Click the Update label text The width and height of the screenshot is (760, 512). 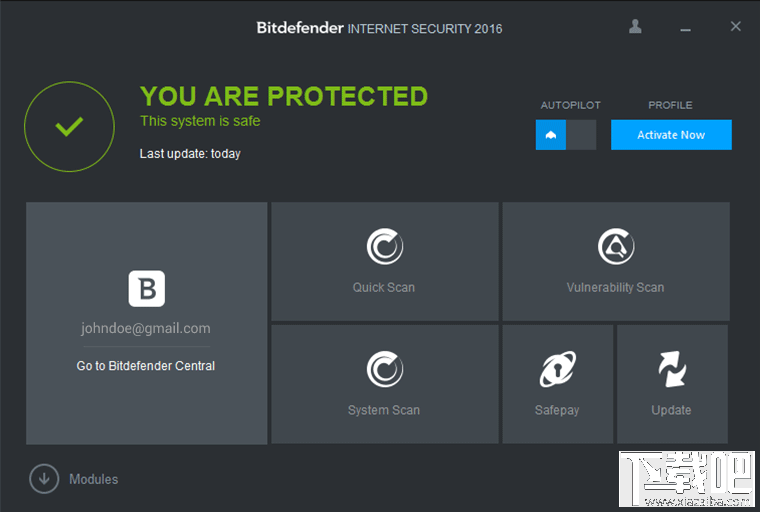pos(671,410)
